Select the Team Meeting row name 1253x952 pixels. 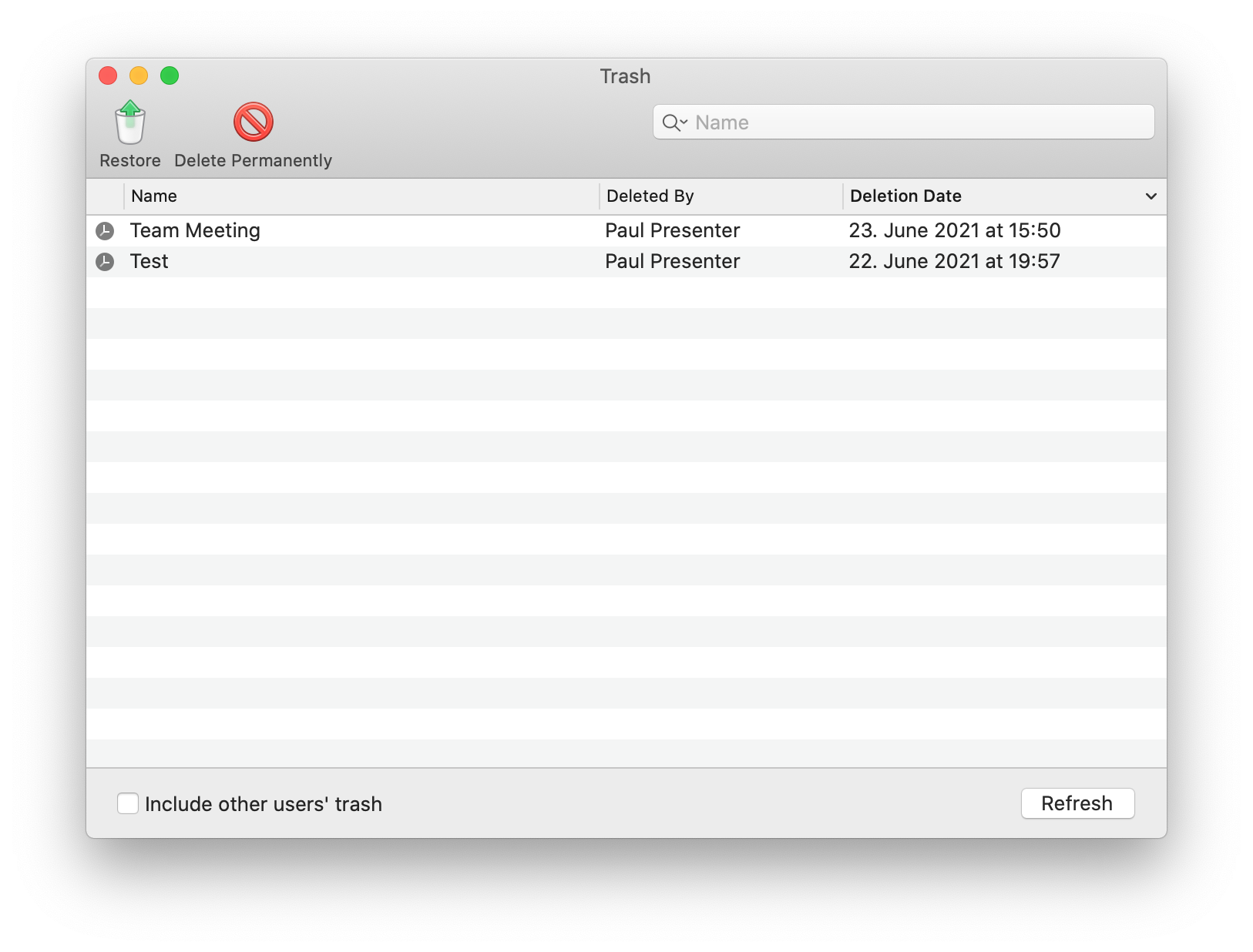195,230
